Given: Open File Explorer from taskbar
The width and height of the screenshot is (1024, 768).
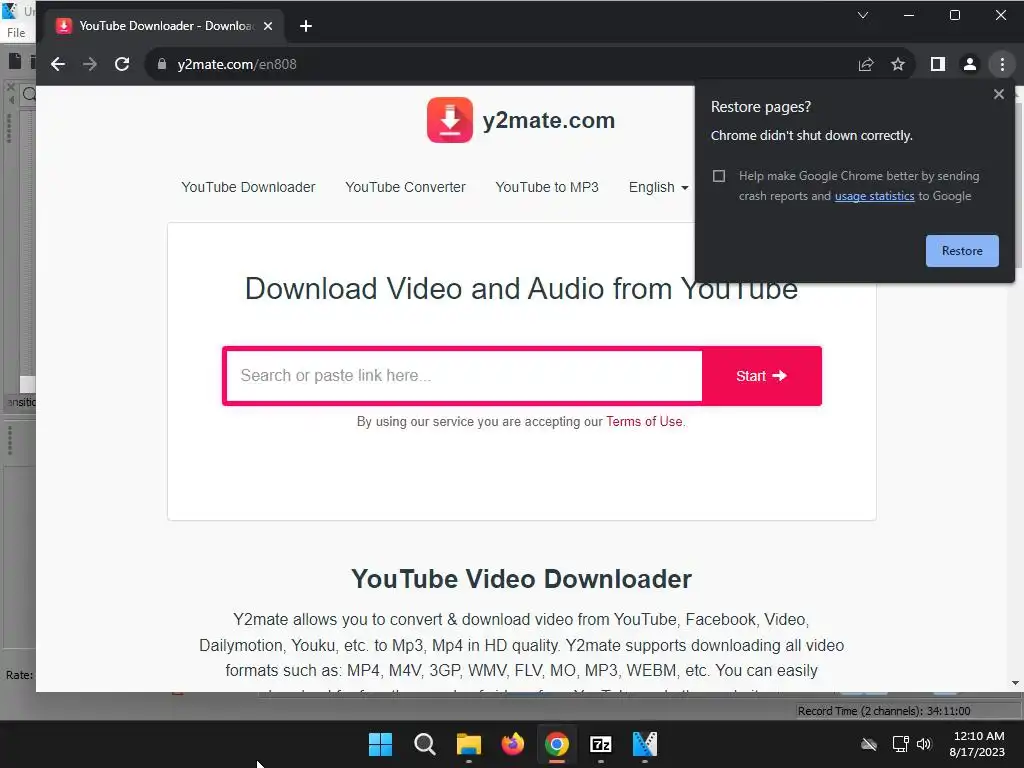Looking at the screenshot, I should click(x=469, y=744).
